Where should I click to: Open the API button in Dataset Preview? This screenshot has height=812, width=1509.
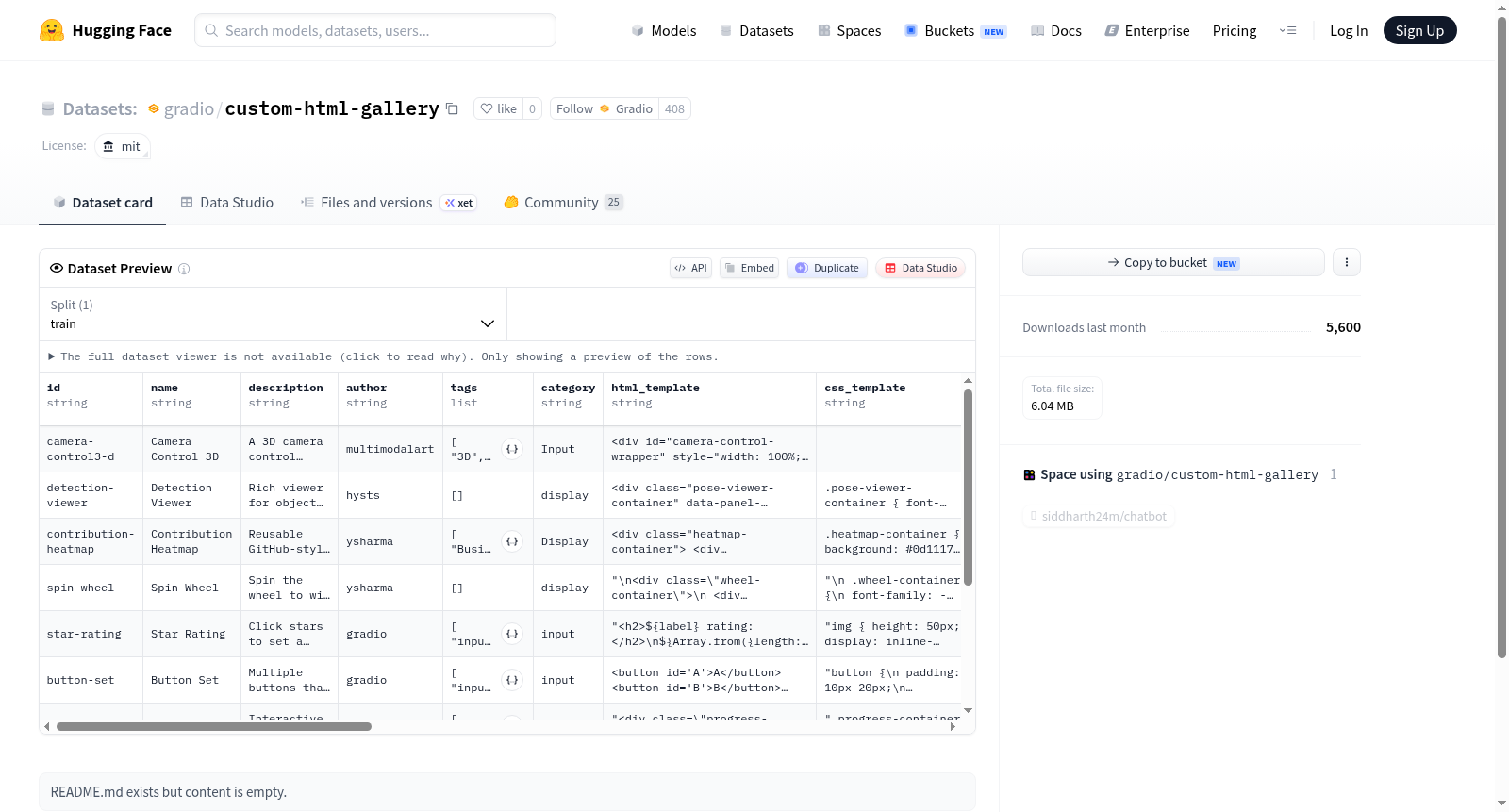(x=690, y=268)
